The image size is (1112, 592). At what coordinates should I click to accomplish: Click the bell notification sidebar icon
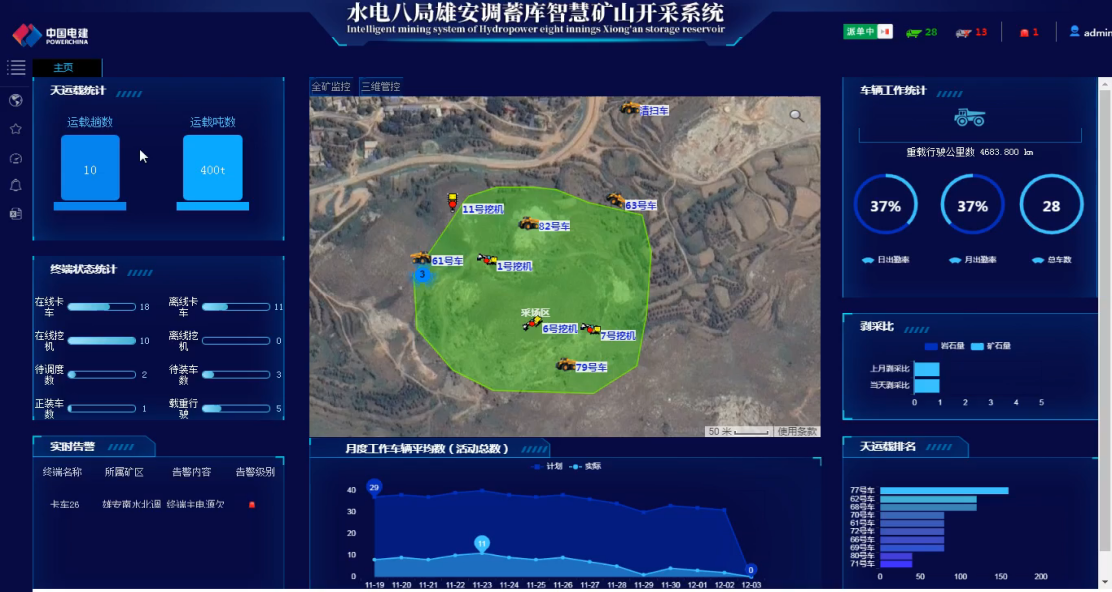16,185
